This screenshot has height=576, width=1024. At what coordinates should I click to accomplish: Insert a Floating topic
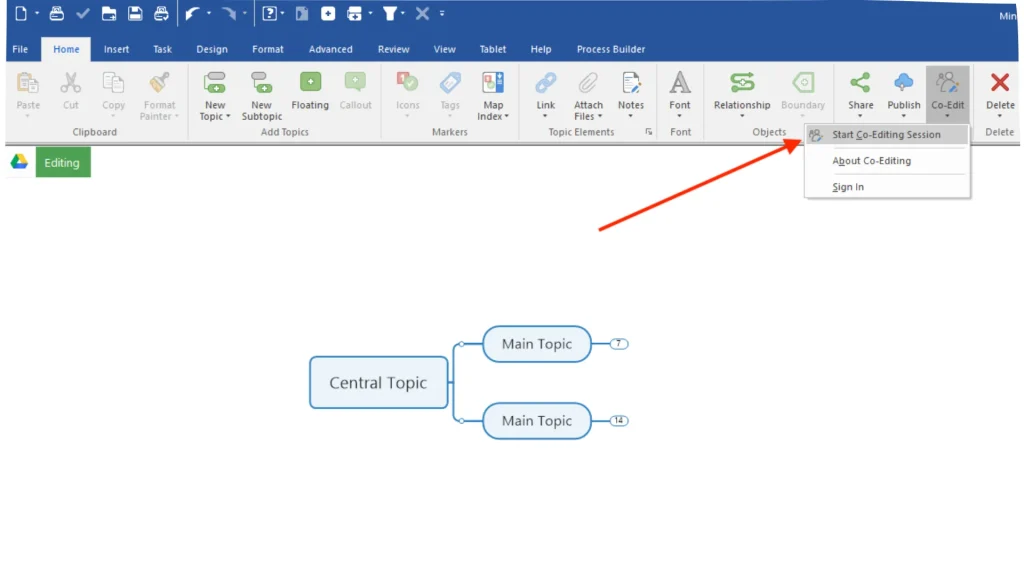(309, 90)
